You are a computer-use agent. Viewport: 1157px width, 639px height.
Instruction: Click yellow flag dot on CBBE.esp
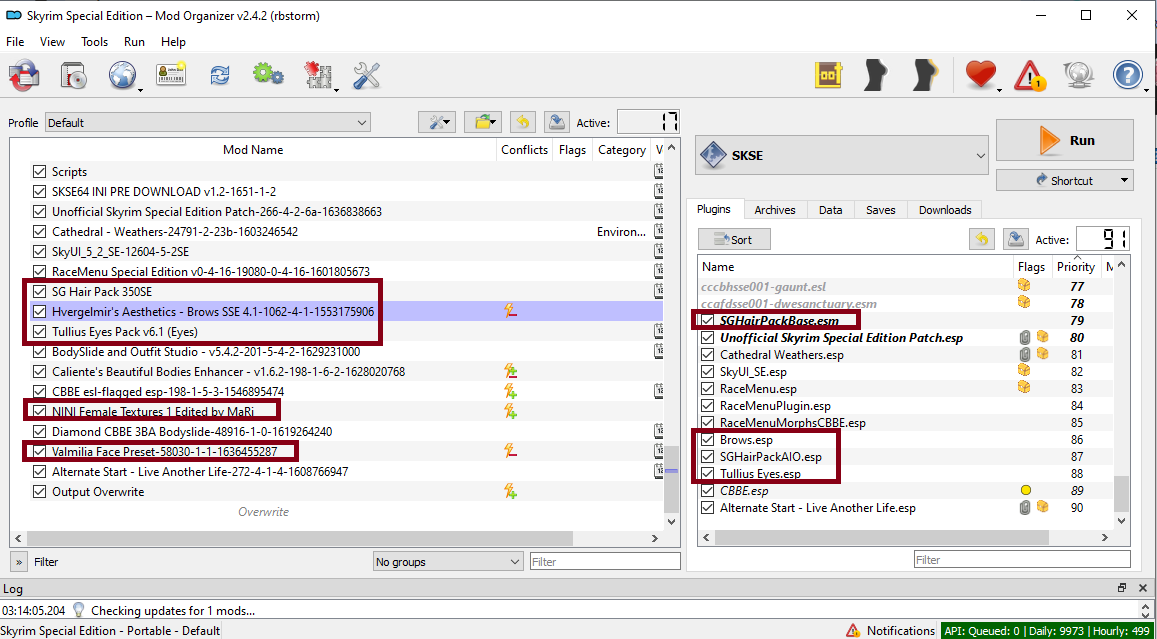click(1025, 490)
